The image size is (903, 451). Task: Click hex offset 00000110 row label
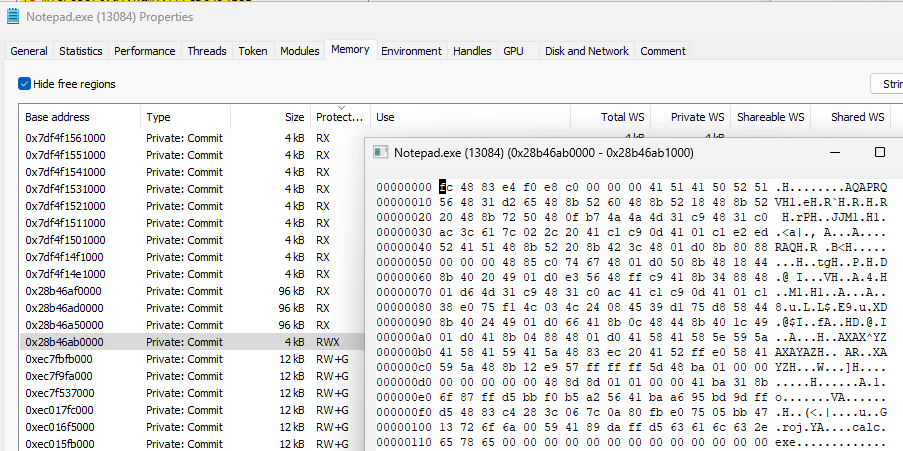pos(404,442)
